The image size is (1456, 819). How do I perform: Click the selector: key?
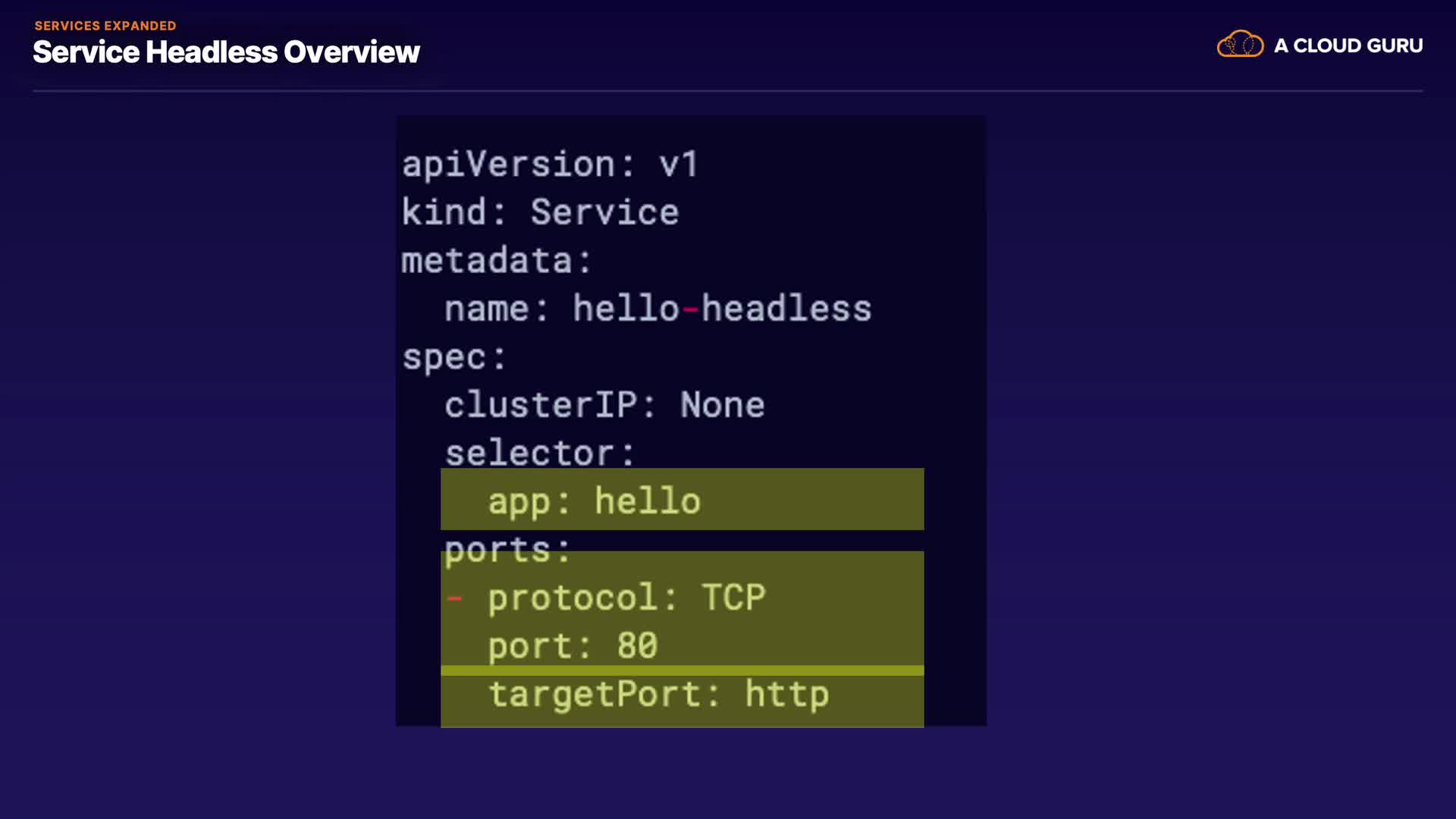539,453
